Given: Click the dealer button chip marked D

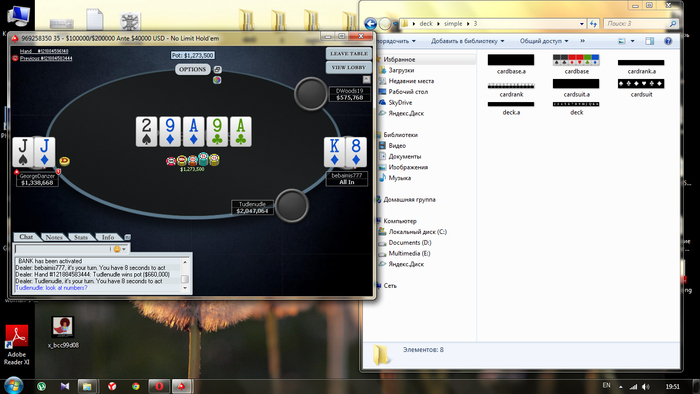Looking at the screenshot, I should click(65, 161).
